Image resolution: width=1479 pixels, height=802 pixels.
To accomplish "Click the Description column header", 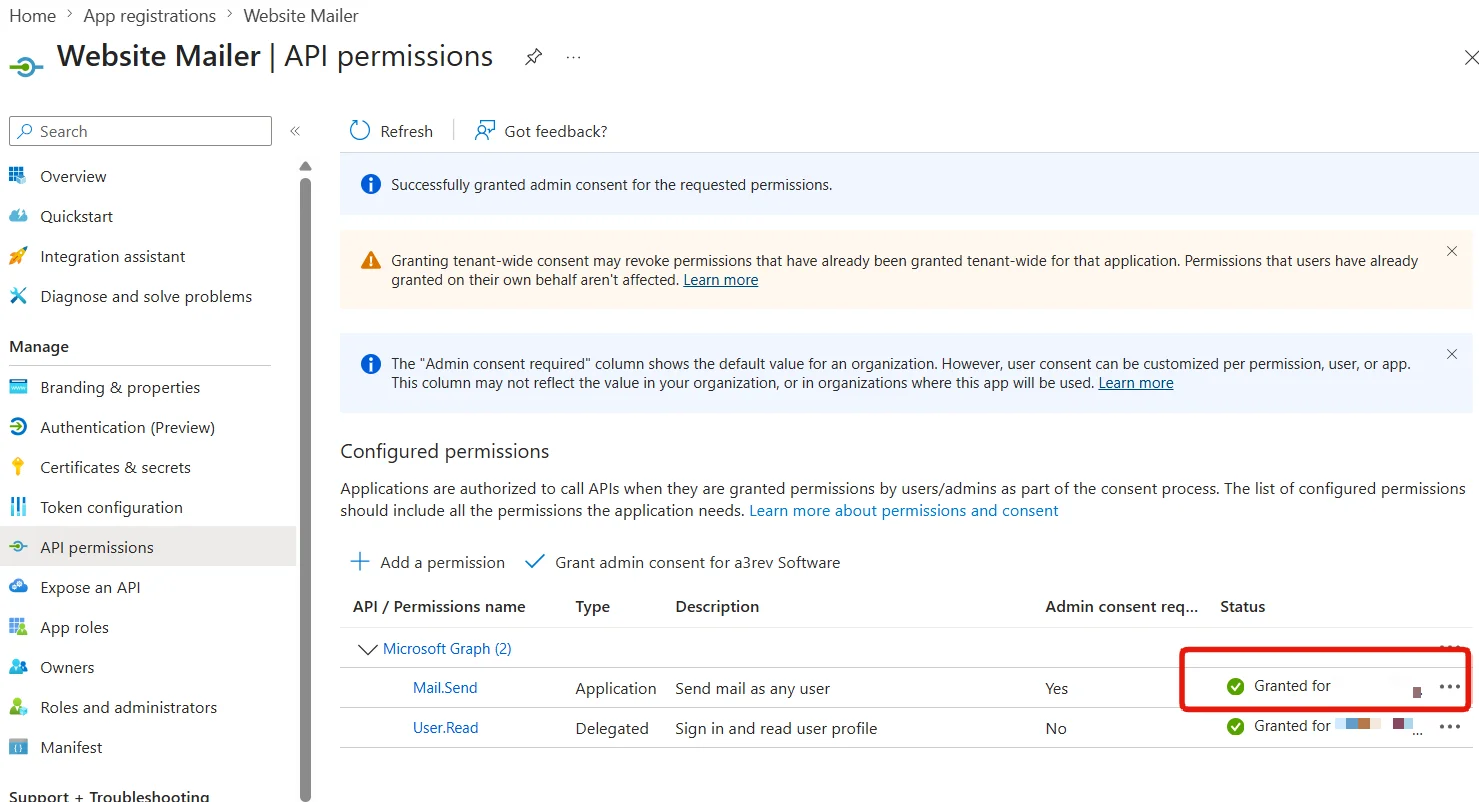I will click(717, 607).
